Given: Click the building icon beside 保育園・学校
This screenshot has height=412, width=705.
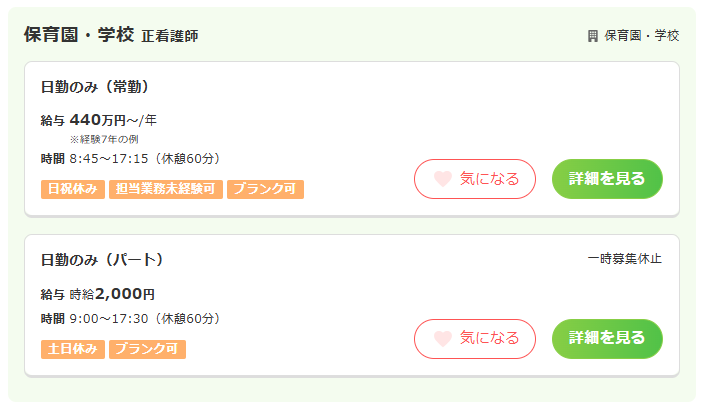Looking at the screenshot, I should [592, 36].
